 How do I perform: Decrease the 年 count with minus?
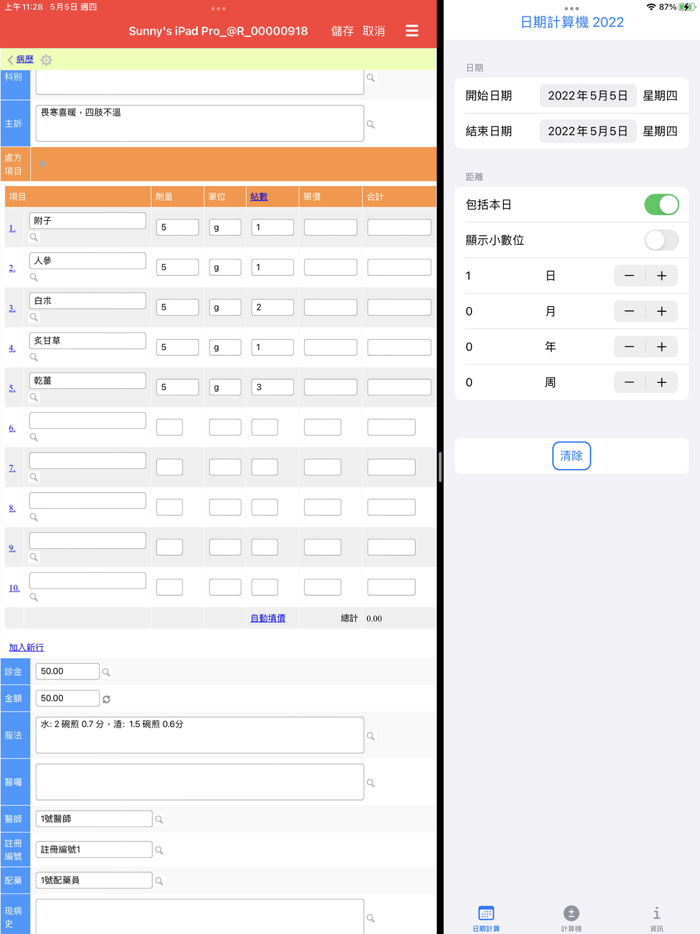coord(629,347)
